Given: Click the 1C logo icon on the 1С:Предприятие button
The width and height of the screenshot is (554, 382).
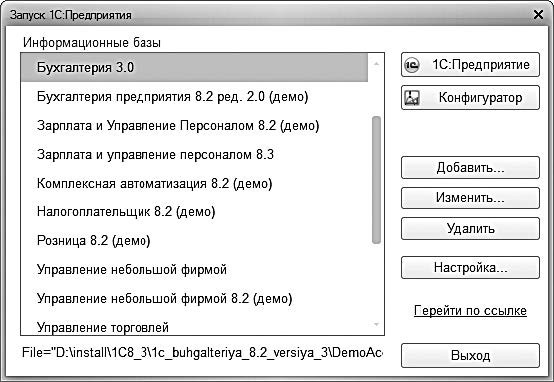Looking at the screenshot, I should pos(412,65).
